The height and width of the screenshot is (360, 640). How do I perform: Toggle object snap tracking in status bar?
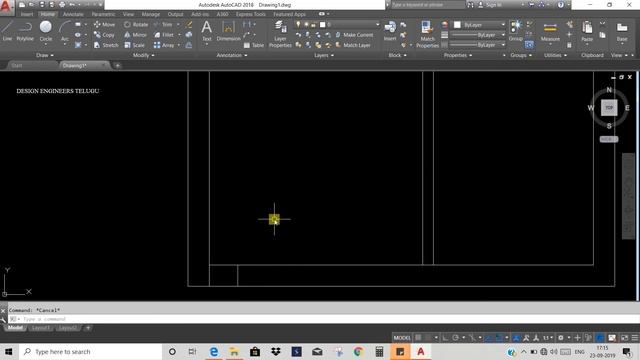489,338
